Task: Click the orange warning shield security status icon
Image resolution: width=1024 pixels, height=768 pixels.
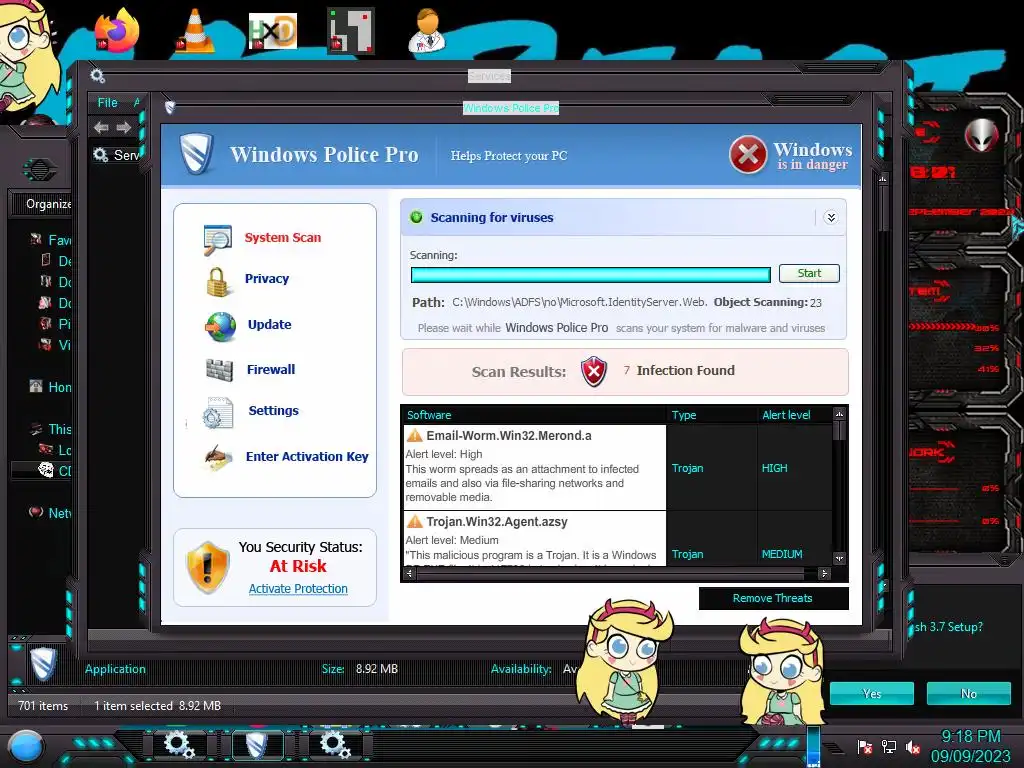Action: pyautogui.click(x=208, y=566)
